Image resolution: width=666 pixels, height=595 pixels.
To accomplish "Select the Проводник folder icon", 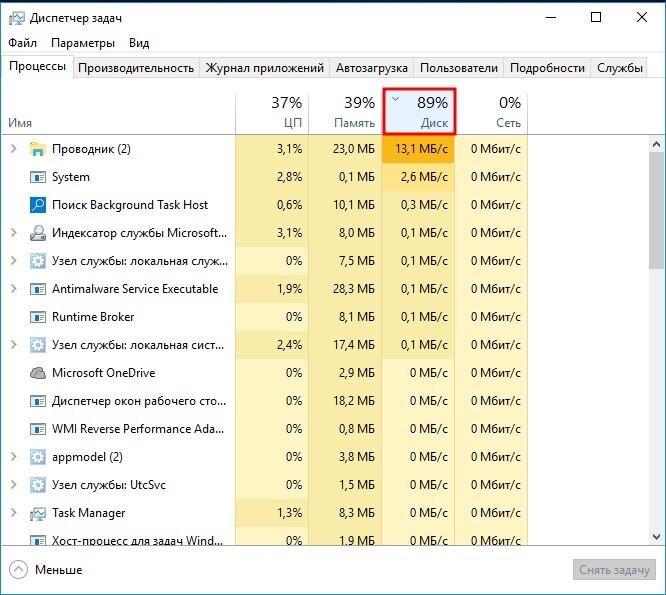I will click(38, 149).
